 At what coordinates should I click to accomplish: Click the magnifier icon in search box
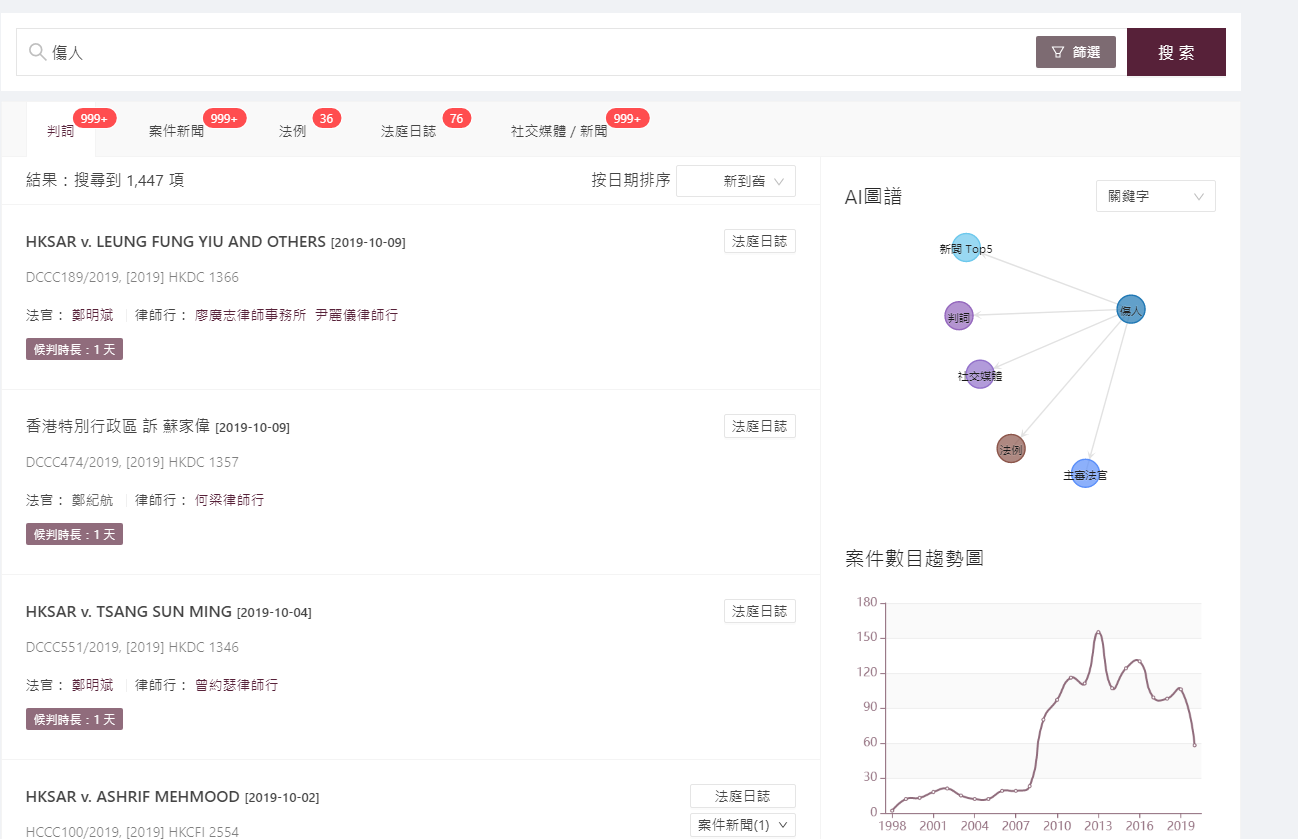37,52
